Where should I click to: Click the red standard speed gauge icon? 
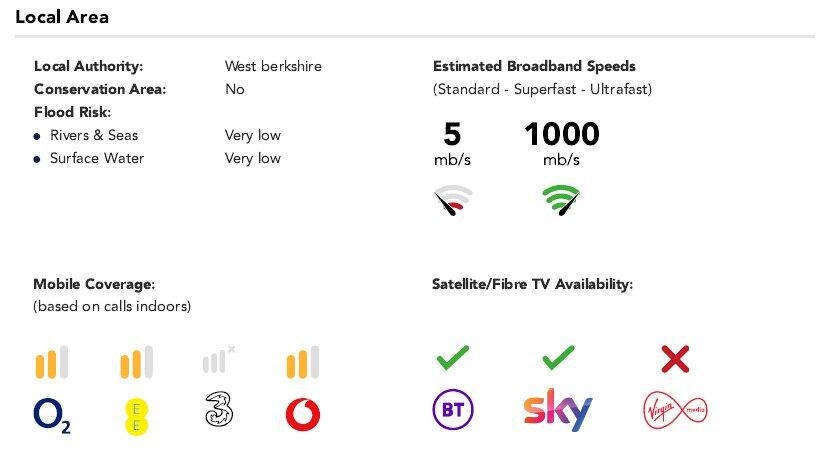[453, 201]
